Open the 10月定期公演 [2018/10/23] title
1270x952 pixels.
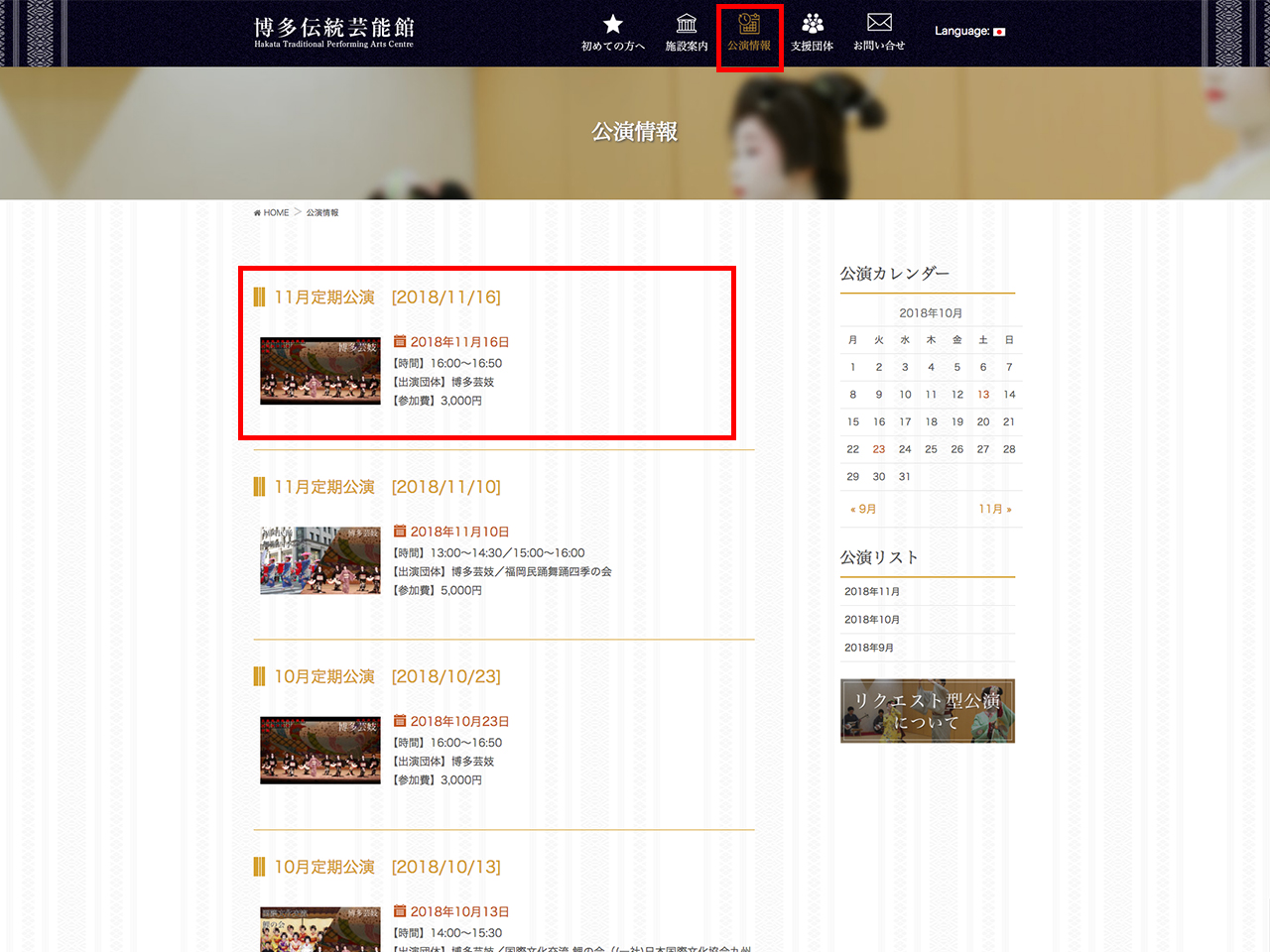[x=388, y=676]
